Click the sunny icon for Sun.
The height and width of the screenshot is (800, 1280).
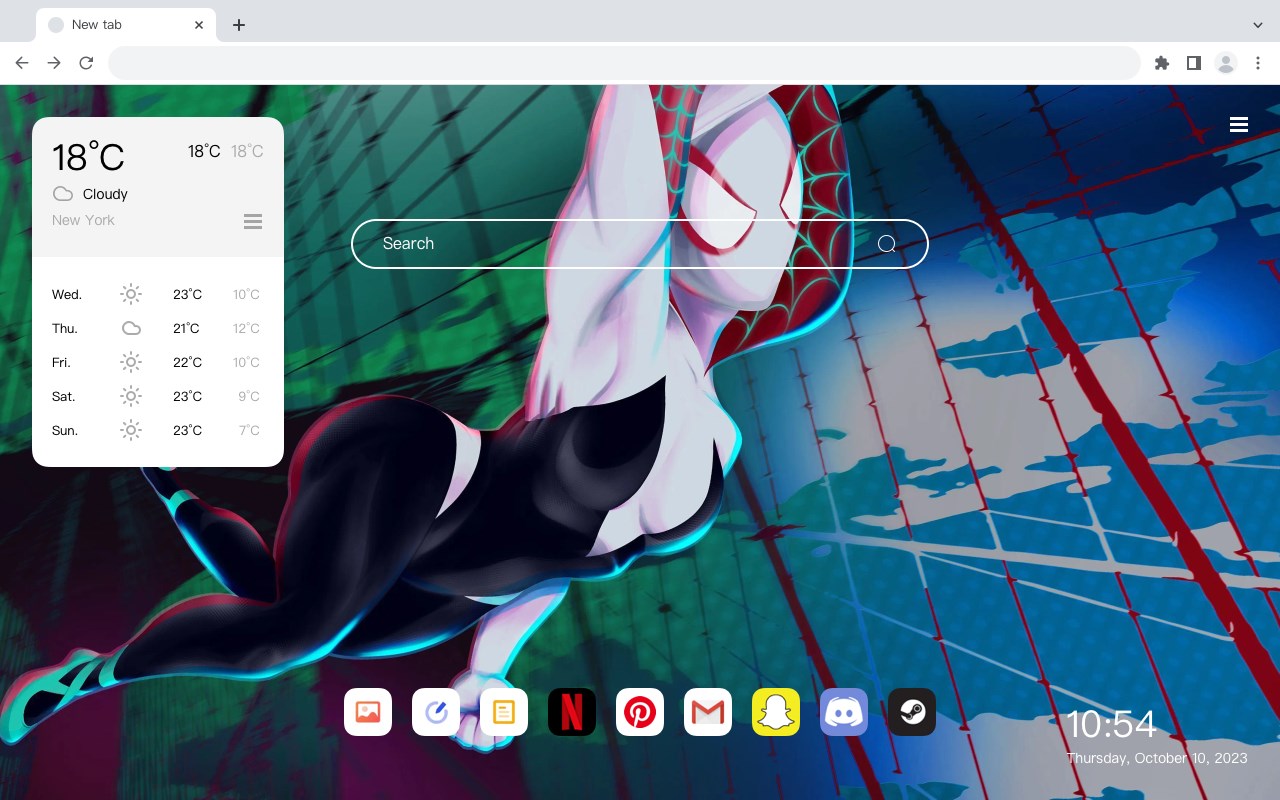click(131, 430)
